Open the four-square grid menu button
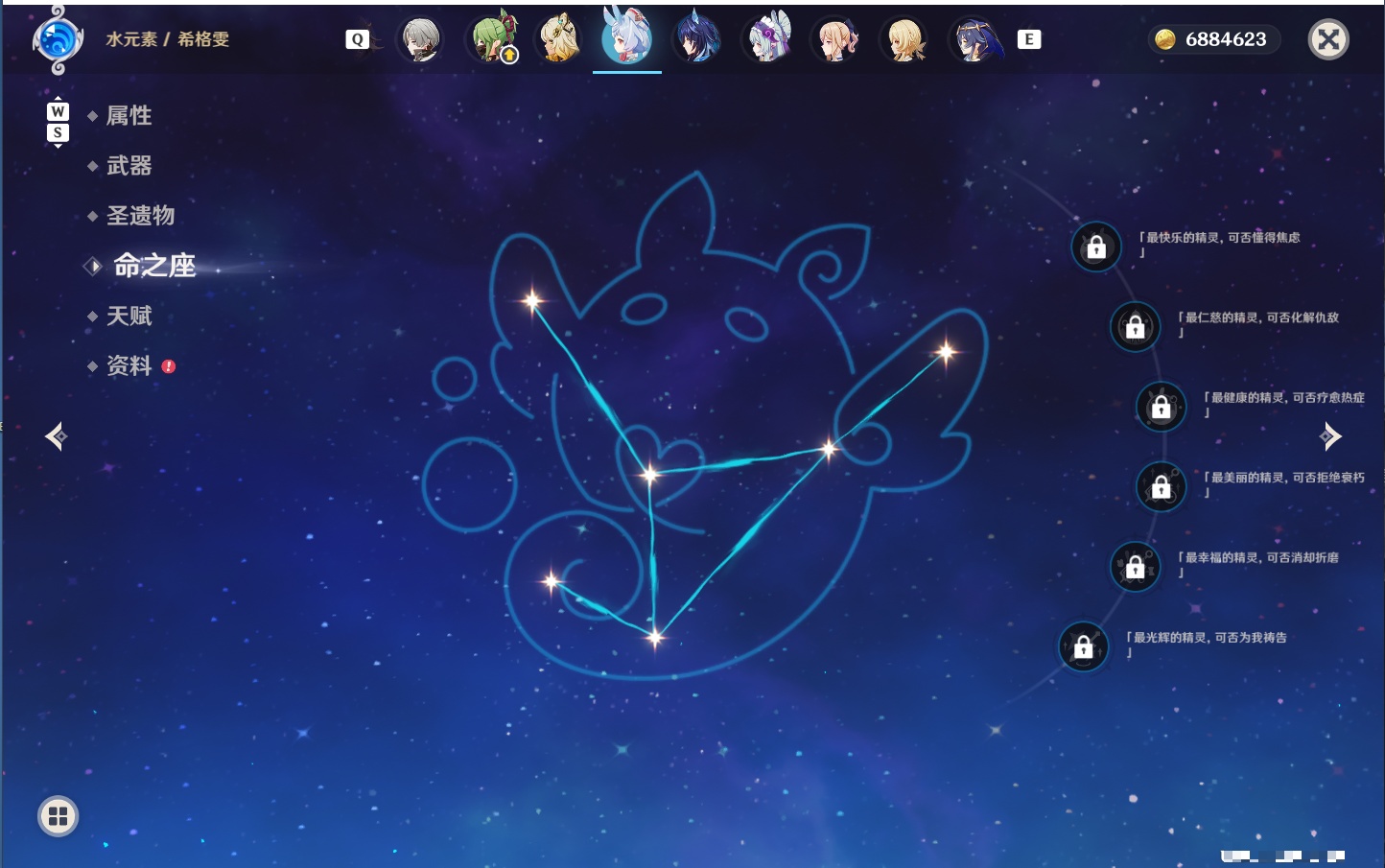1385x868 pixels. point(58,816)
